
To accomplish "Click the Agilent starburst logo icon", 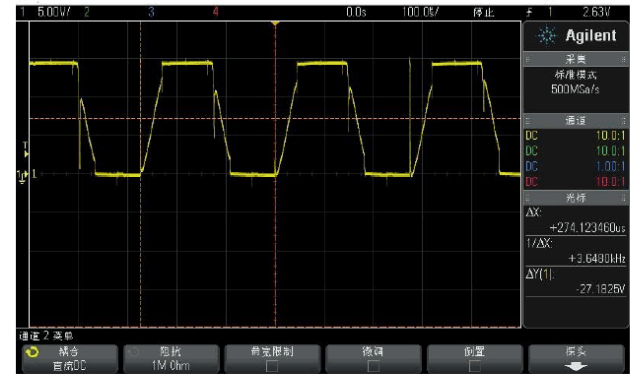I will 547,36.
